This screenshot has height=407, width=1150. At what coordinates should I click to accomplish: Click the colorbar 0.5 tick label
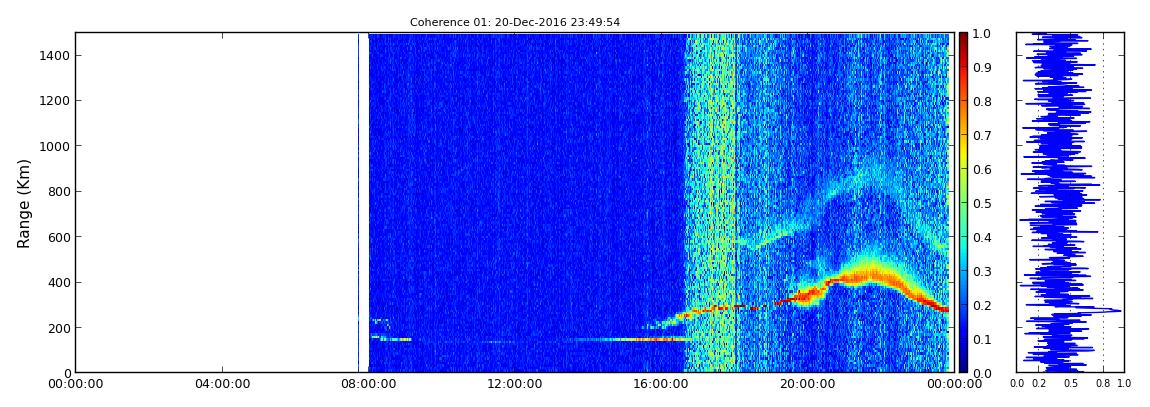pyautogui.click(x=981, y=203)
